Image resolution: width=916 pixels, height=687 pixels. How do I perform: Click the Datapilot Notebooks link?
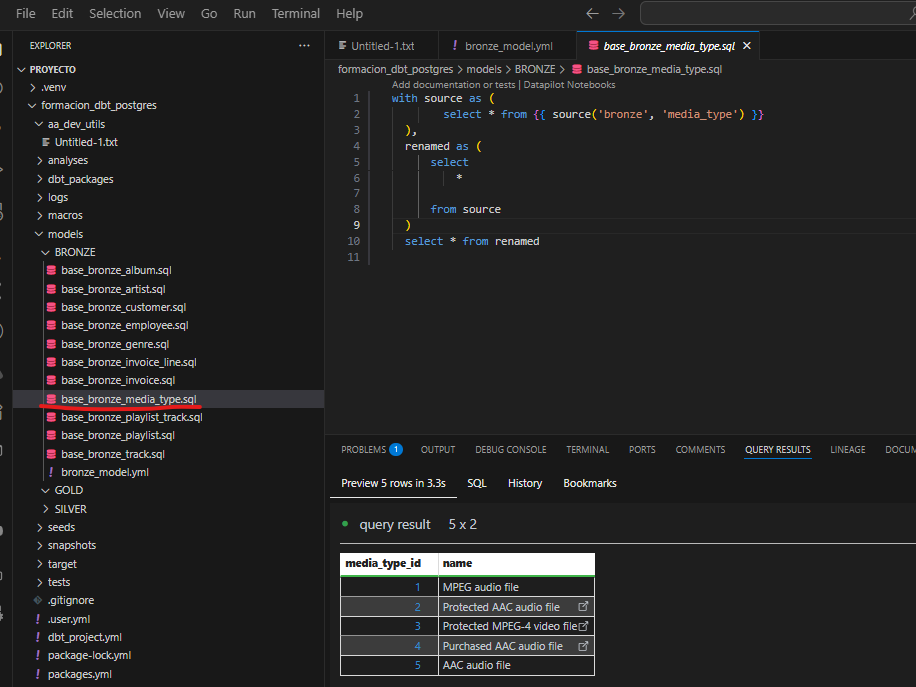pyautogui.click(x=569, y=85)
